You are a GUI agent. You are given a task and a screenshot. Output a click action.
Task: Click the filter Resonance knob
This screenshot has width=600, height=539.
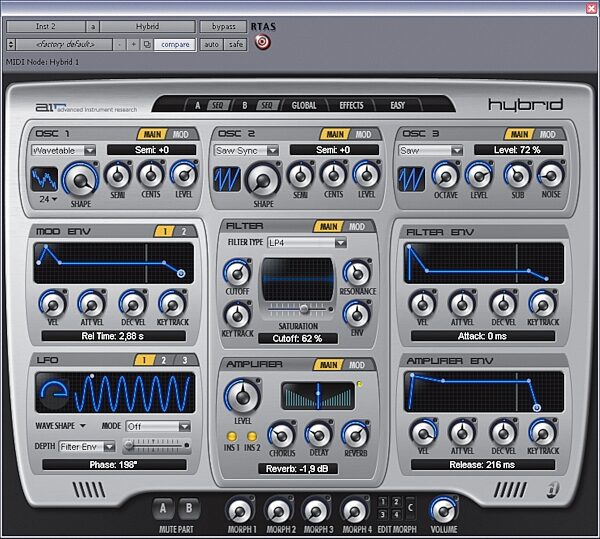click(x=357, y=273)
